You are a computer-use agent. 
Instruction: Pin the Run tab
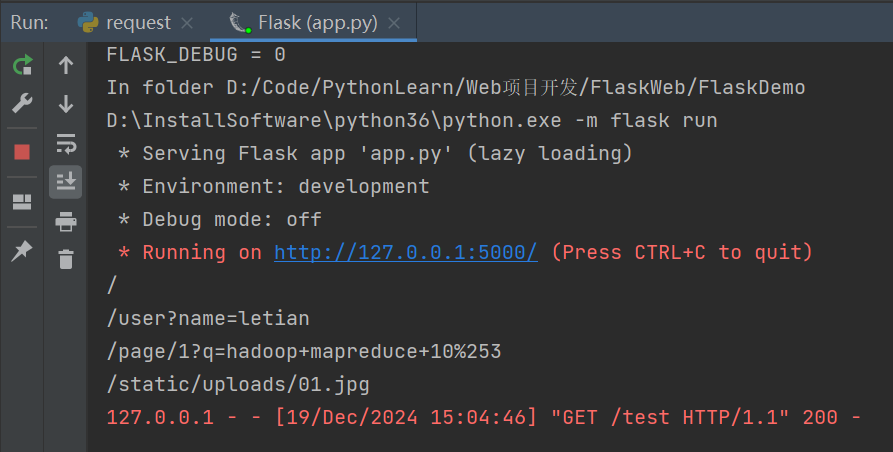click(x=22, y=252)
